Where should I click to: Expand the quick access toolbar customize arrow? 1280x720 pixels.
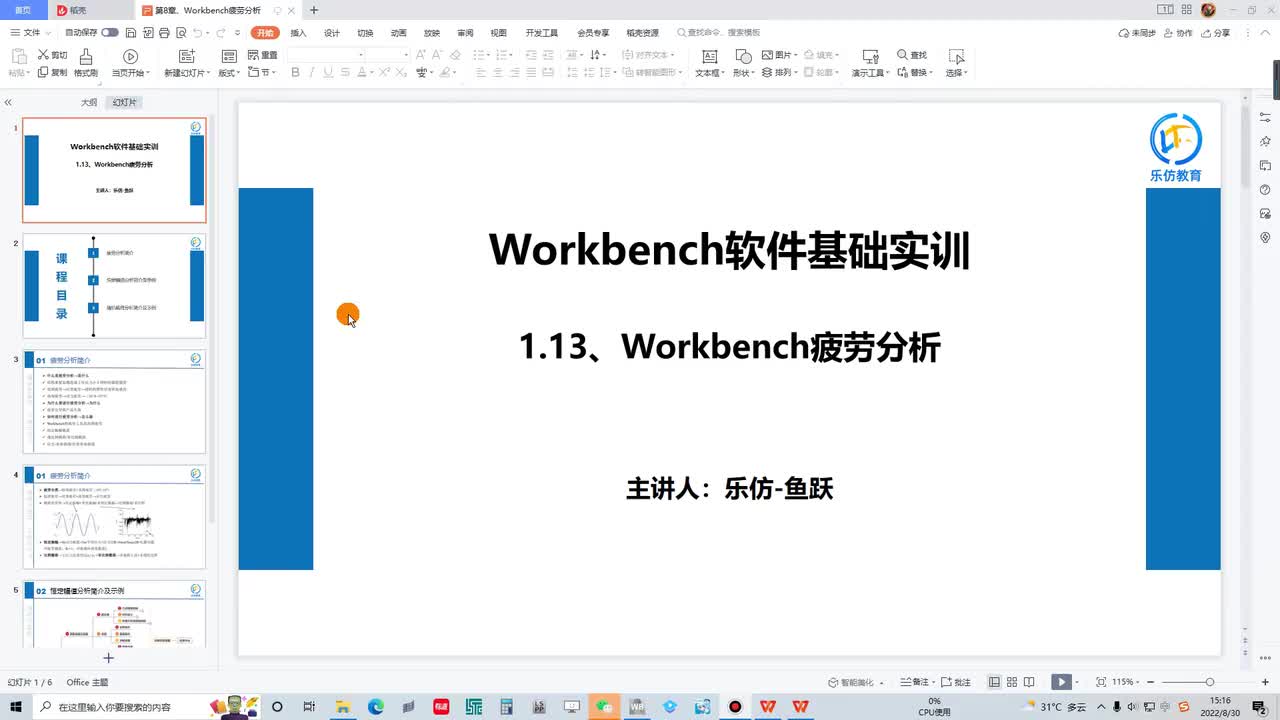[236, 33]
